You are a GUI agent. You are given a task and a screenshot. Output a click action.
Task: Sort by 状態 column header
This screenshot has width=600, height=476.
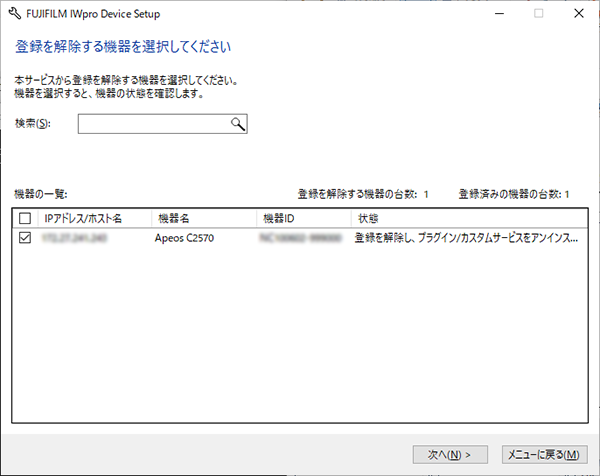point(469,218)
